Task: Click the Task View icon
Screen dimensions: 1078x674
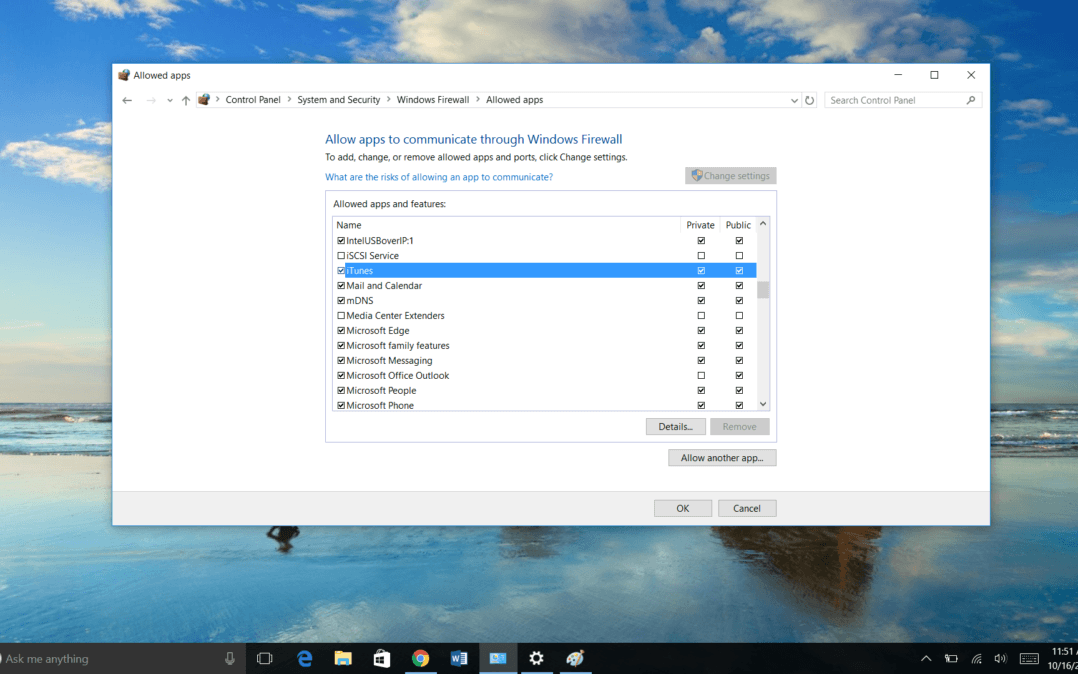Action: [265, 658]
